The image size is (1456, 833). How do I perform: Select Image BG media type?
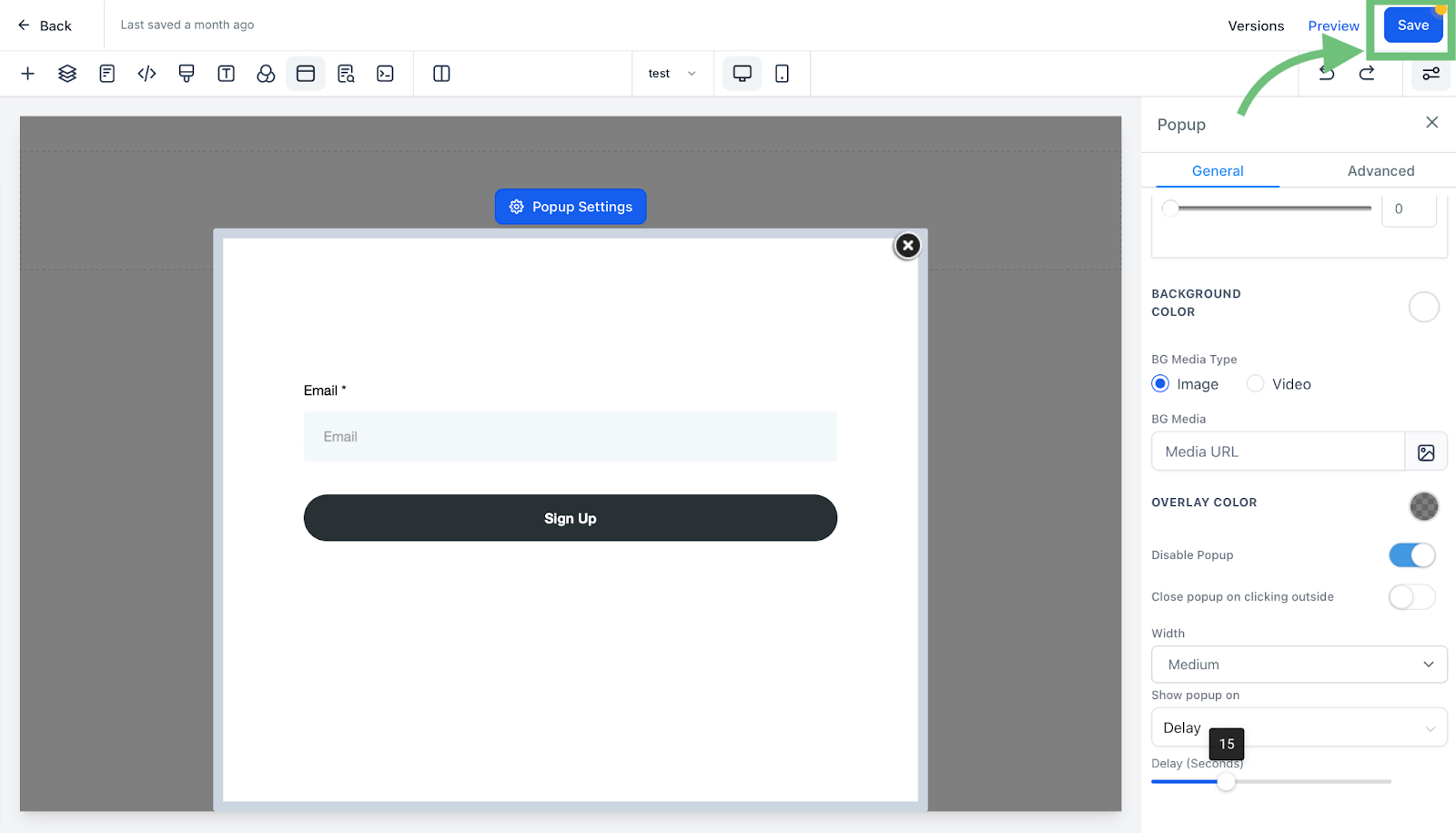pyautogui.click(x=1160, y=384)
